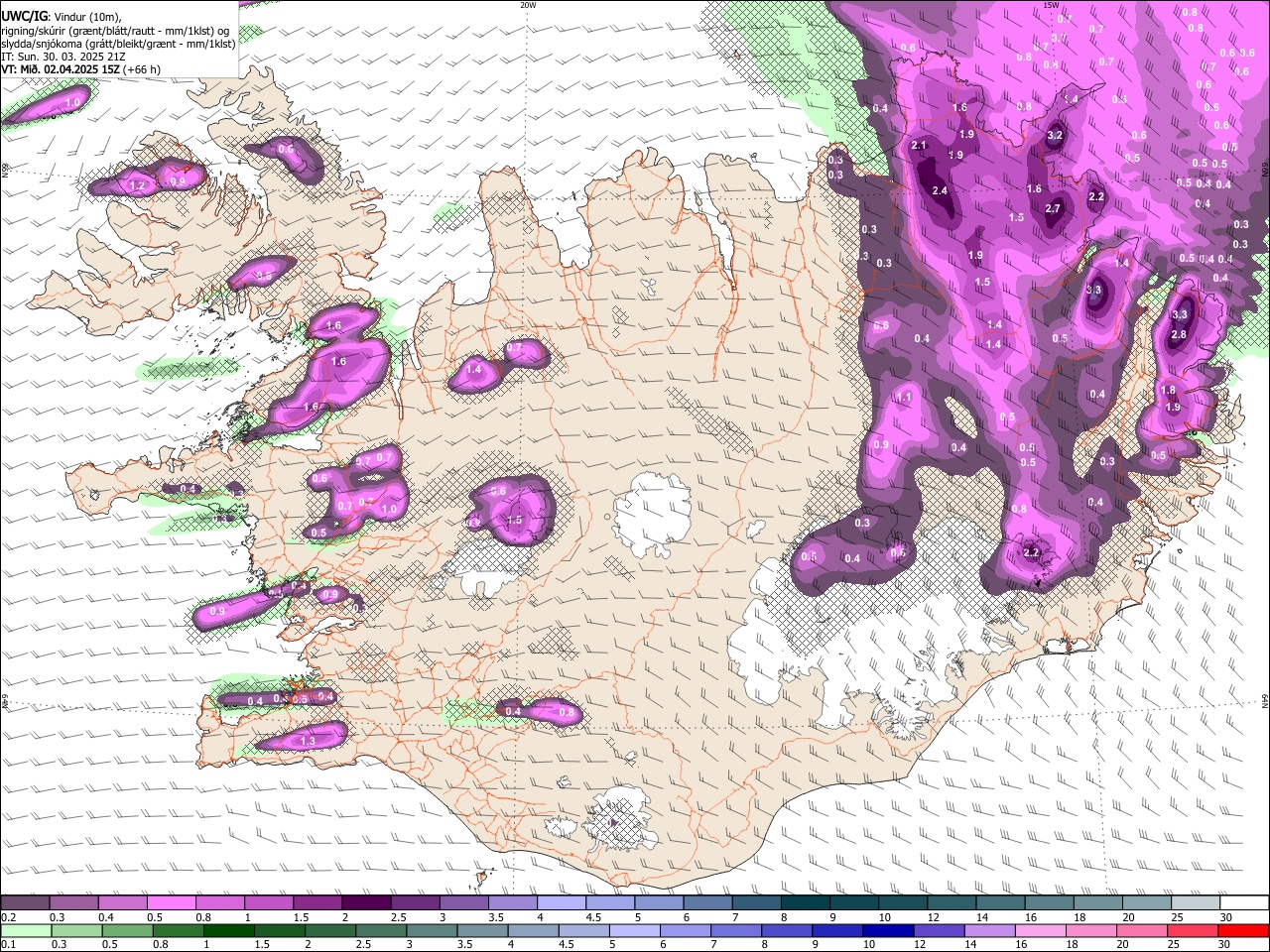This screenshot has height=952, width=1270.
Task: Click the '2.8' precipitation value
Action: (x=1179, y=335)
